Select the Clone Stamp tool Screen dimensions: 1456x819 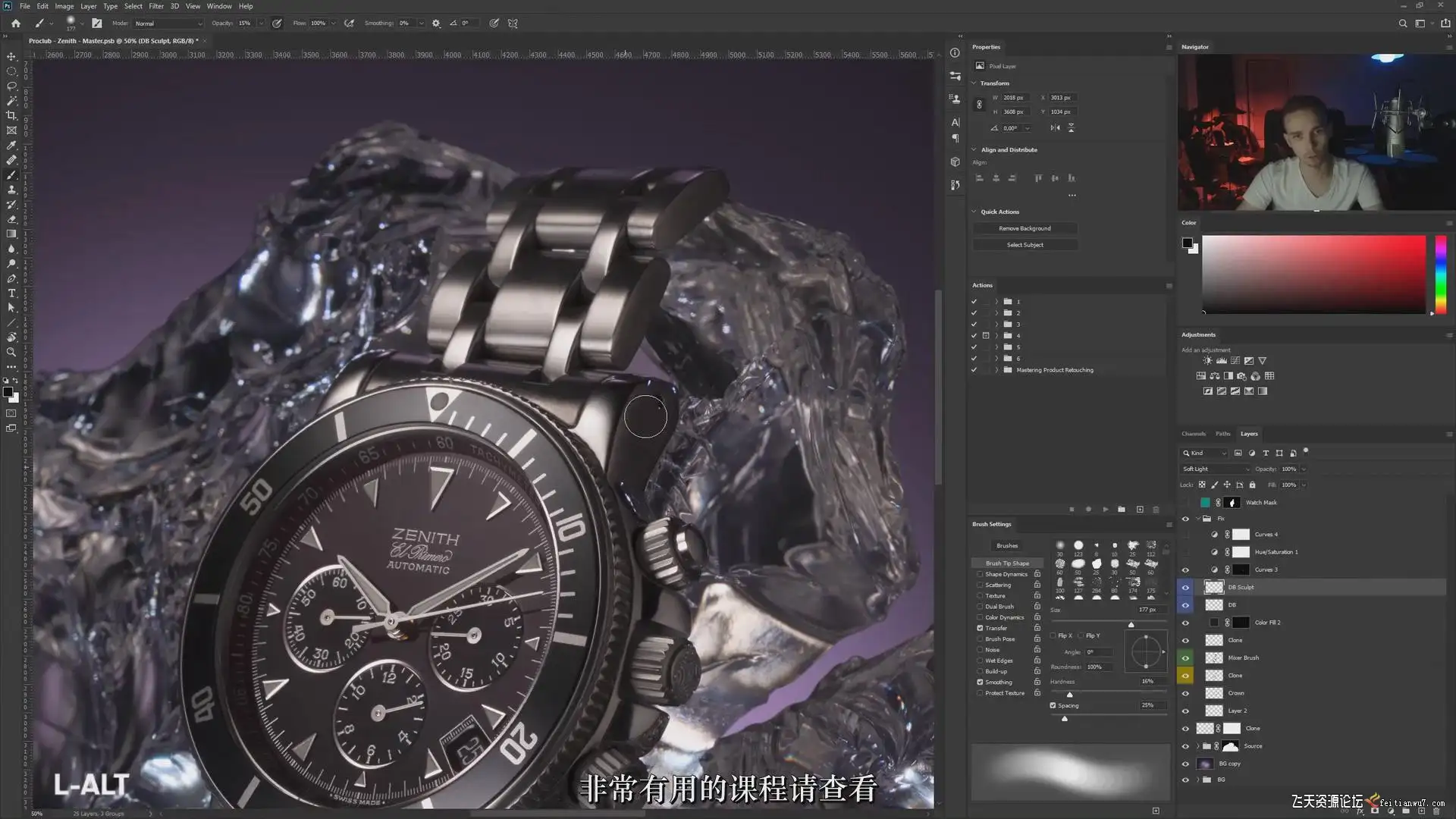pyautogui.click(x=11, y=190)
